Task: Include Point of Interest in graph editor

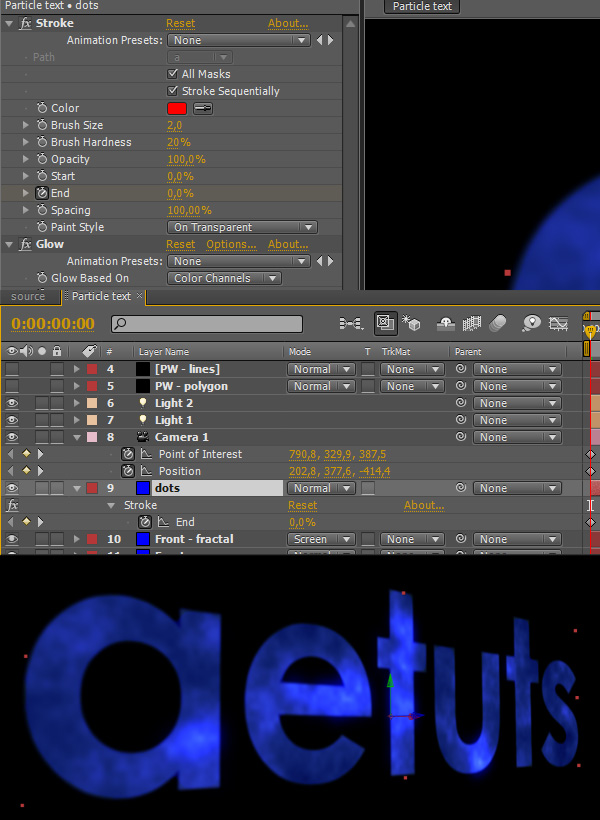Action: click(x=146, y=454)
